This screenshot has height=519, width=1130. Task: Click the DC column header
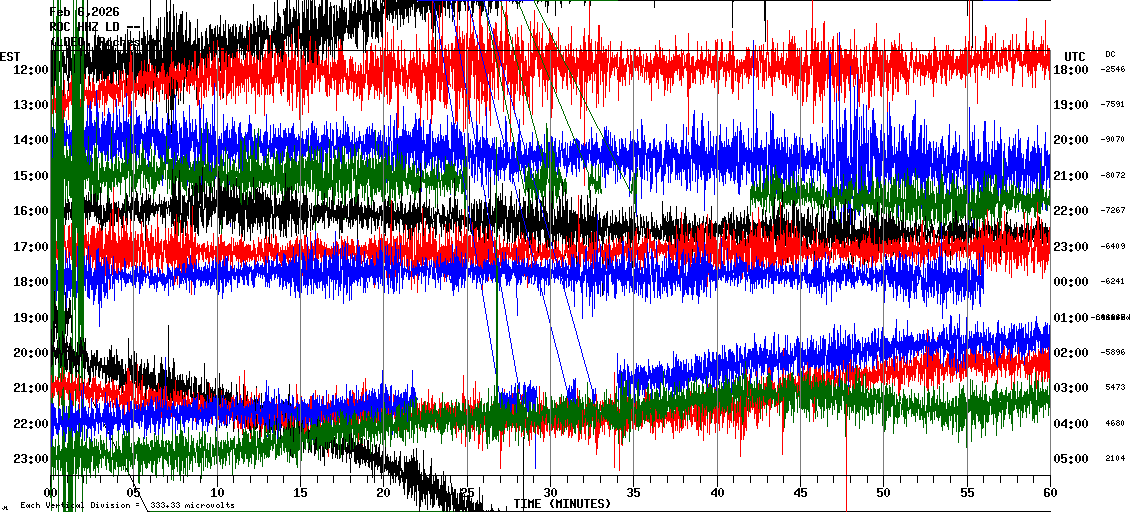coord(1110,54)
